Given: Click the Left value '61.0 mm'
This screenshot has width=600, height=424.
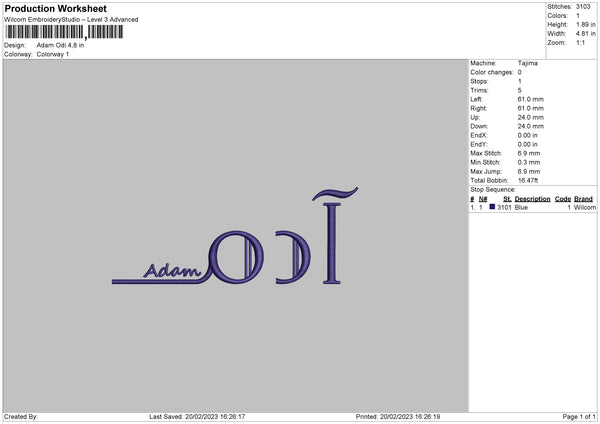Looking at the screenshot, I should click(531, 99).
